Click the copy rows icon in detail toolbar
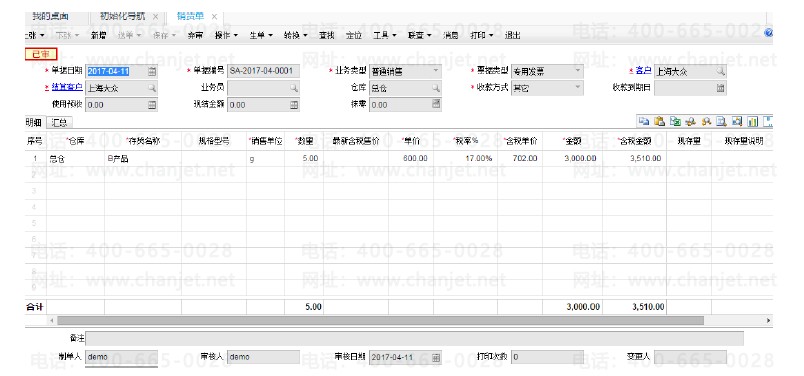The width and height of the screenshot is (804, 376). [x=643, y=122]
